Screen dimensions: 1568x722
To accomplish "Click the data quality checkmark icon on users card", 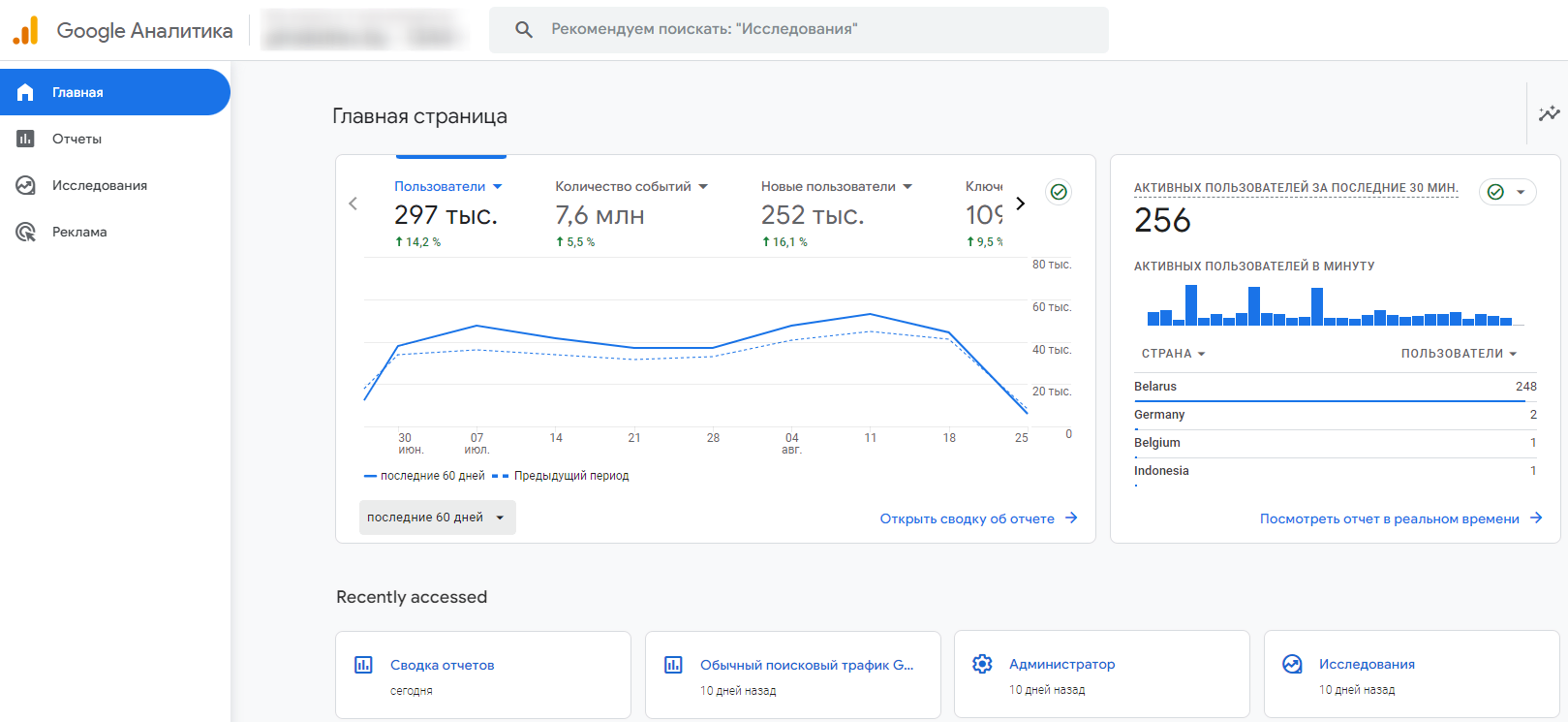I will 1059,192.
